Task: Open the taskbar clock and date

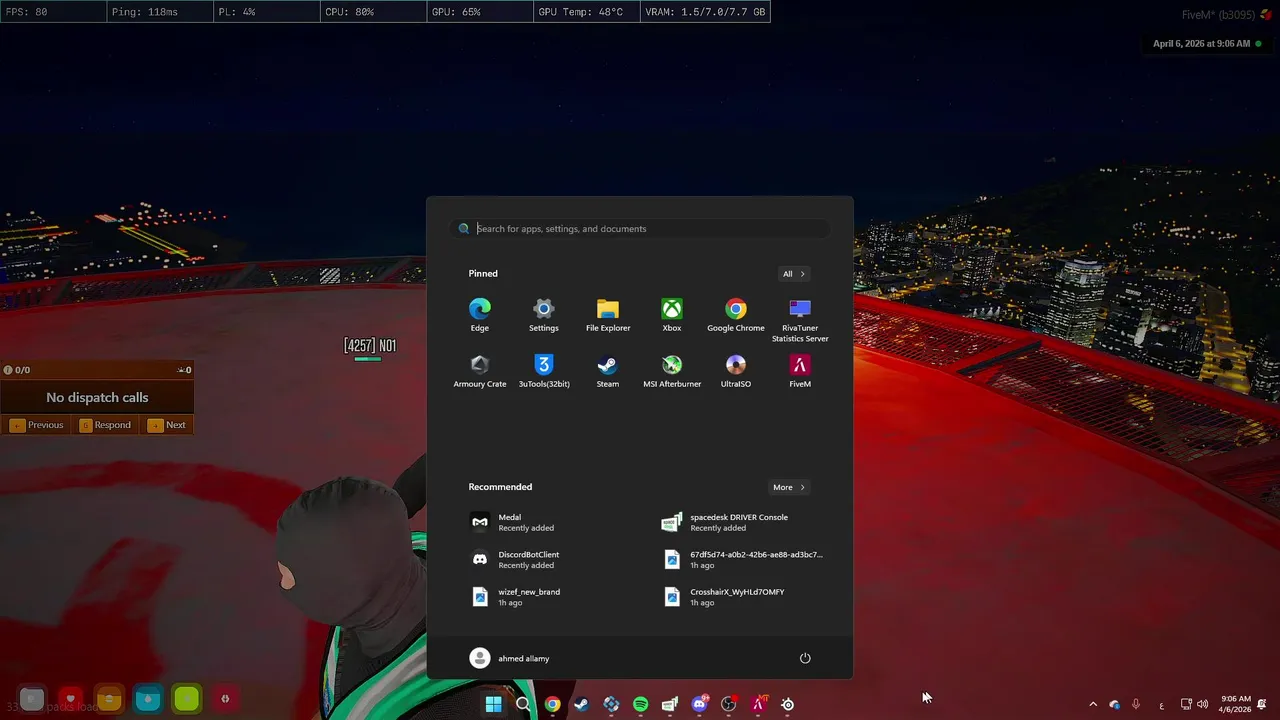Action: point(1236,704)
